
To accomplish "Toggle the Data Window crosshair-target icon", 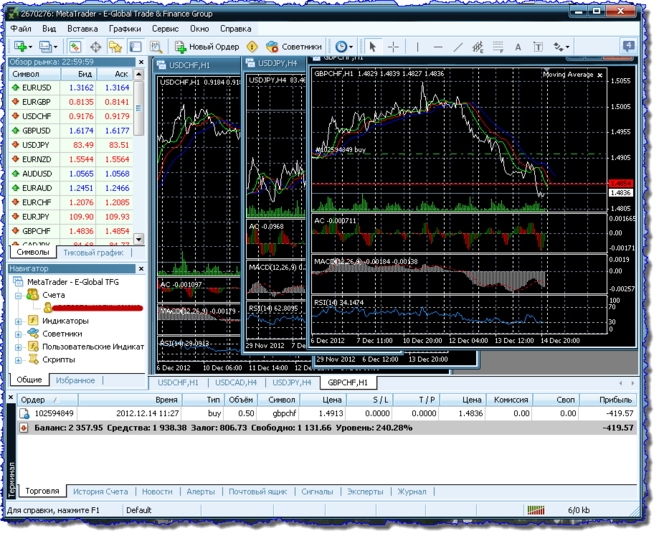I will 95,47.
